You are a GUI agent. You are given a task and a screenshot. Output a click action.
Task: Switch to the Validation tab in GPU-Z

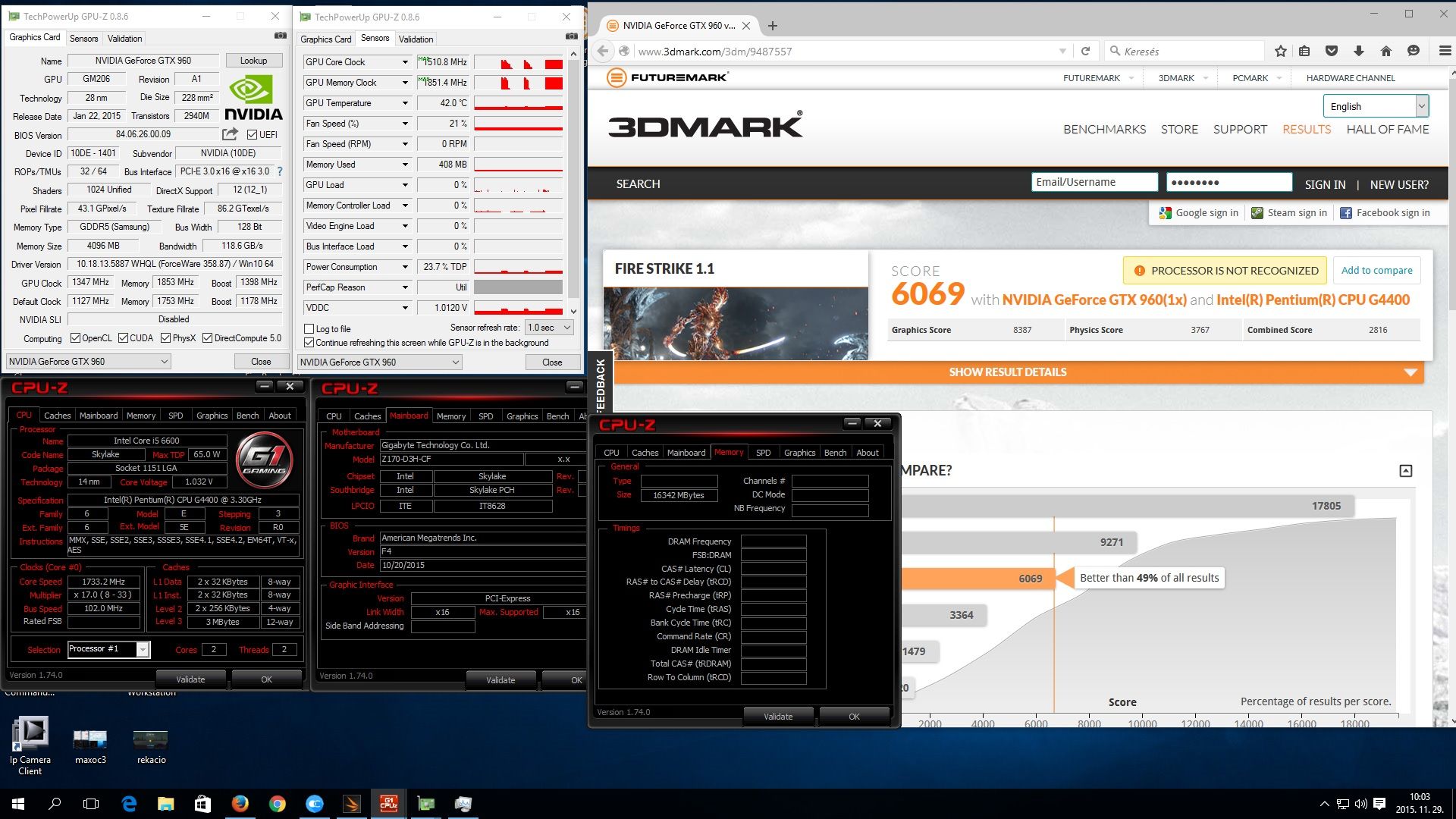click(124, 38)
